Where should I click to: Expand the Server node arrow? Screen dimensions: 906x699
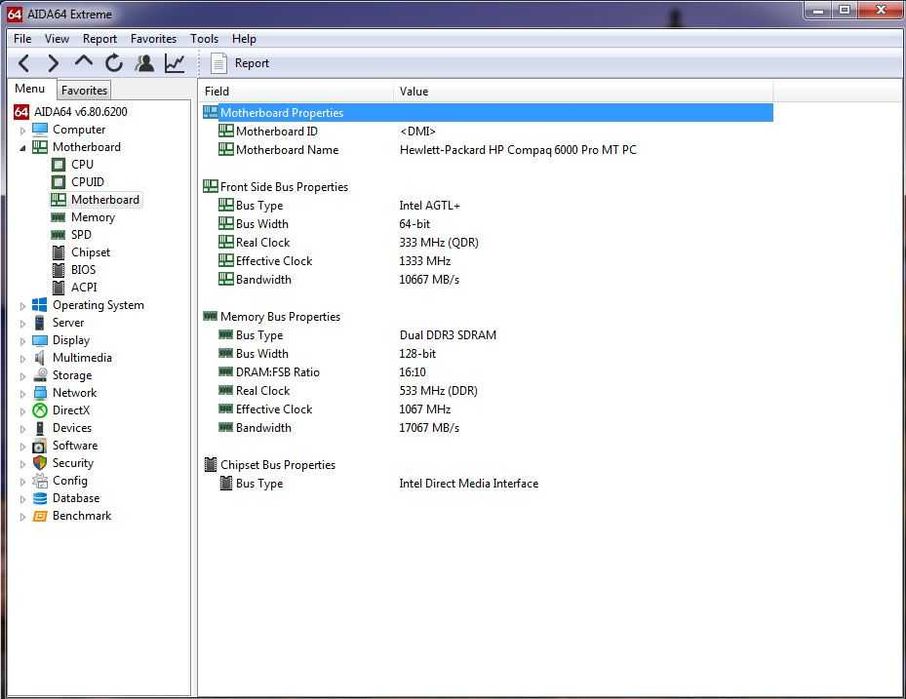pyautogui.click(x=23, y=324)
